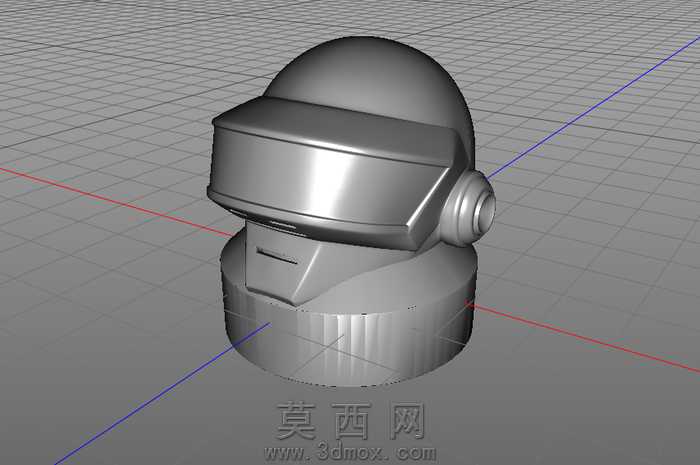The width and height of the screenshot is (700, 465).
Task: Click the angled chin guard of helmet
Action: (286, 263)
